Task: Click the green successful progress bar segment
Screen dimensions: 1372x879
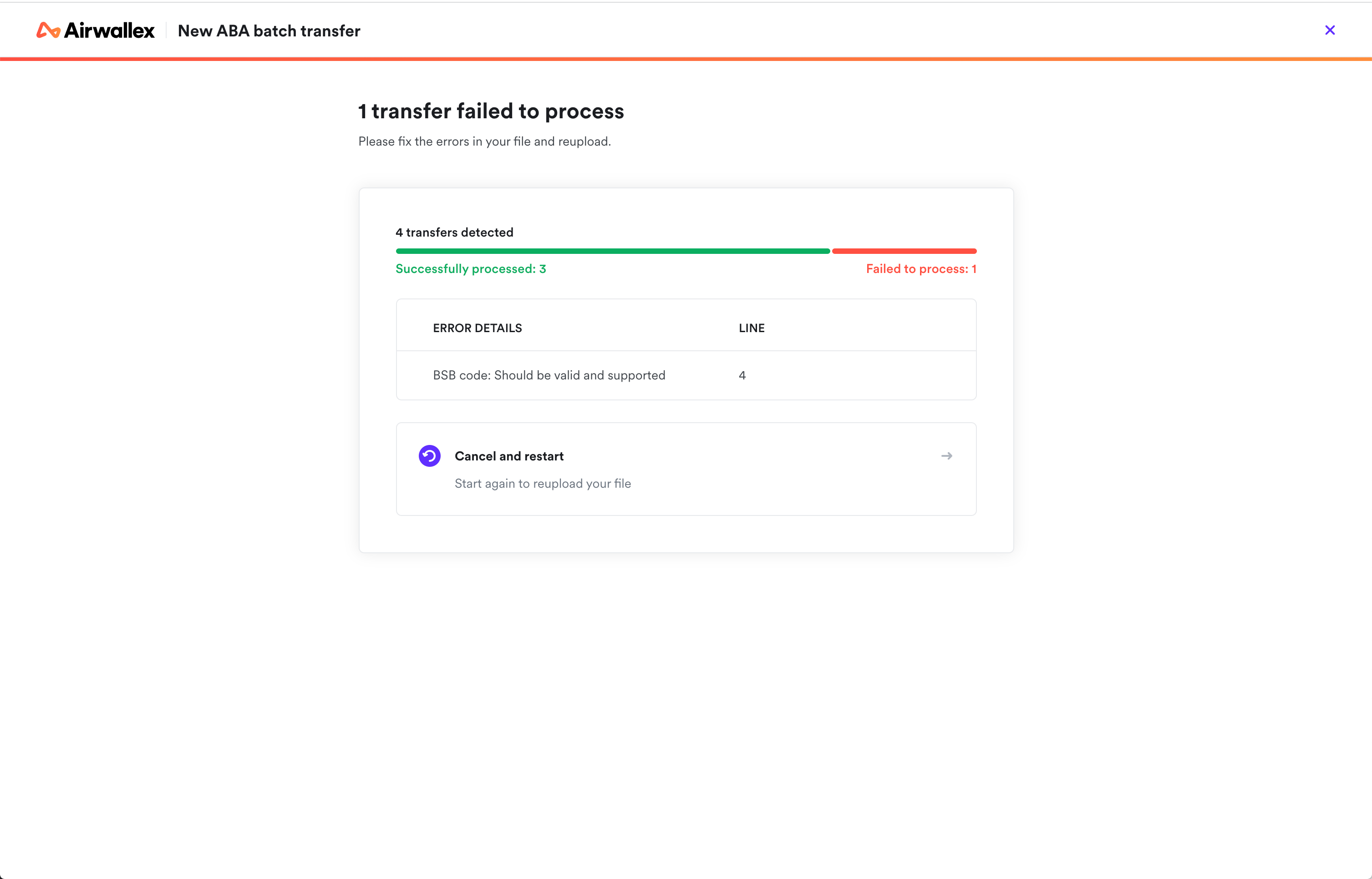Action: coord(613,251)
